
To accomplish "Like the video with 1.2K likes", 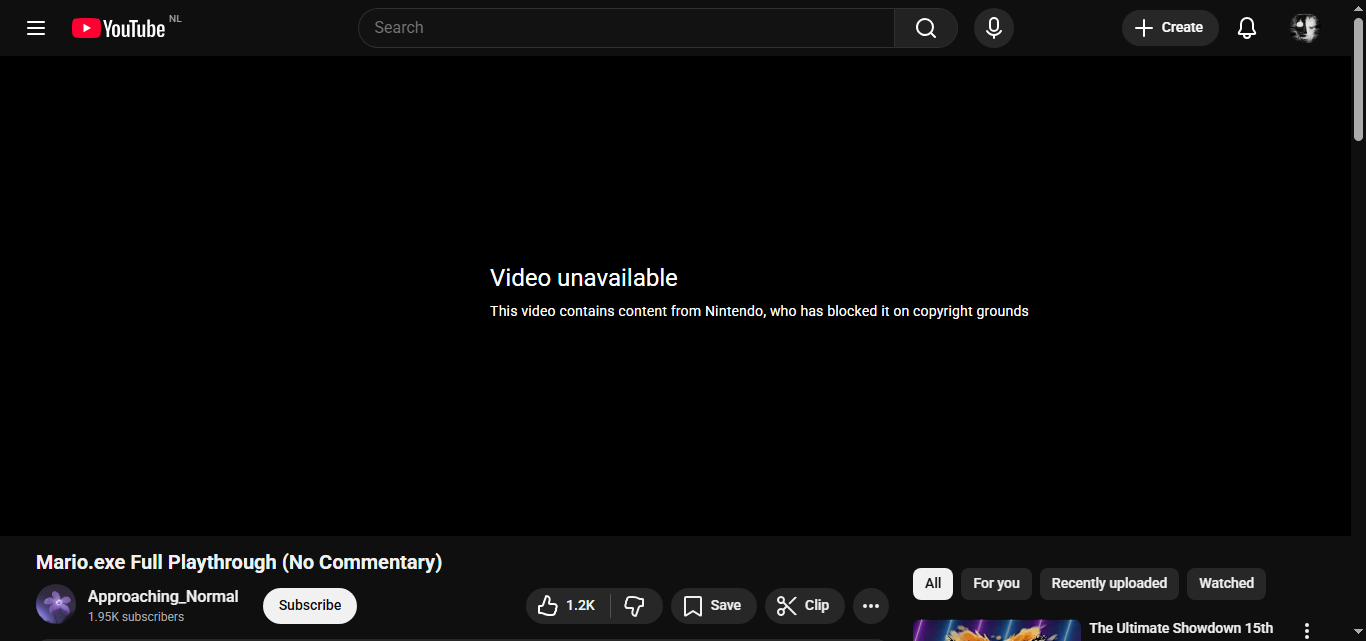I will [x=567, y=606].
